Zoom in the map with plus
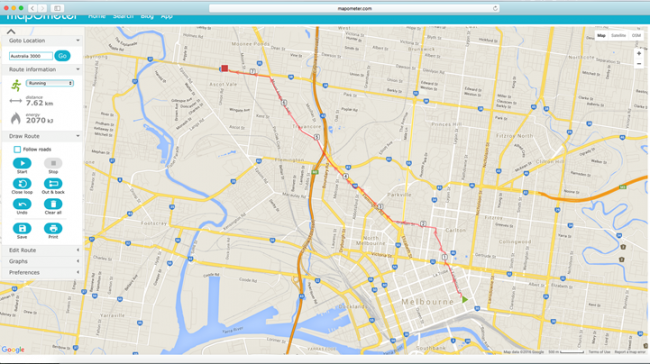This screenshot has height=364, width=650. [639, 53]
